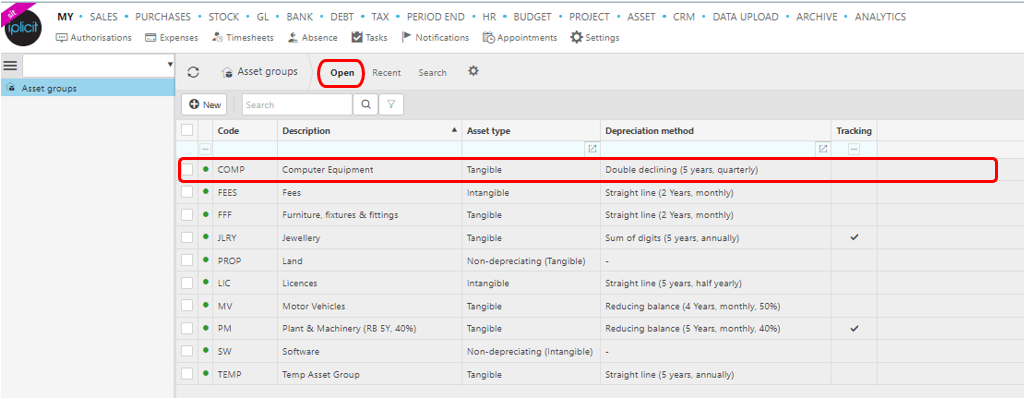The height and width of the screenshot is (399, 1024).
Task: Switch to the Recent tab
Action: (x=387, y=73)
